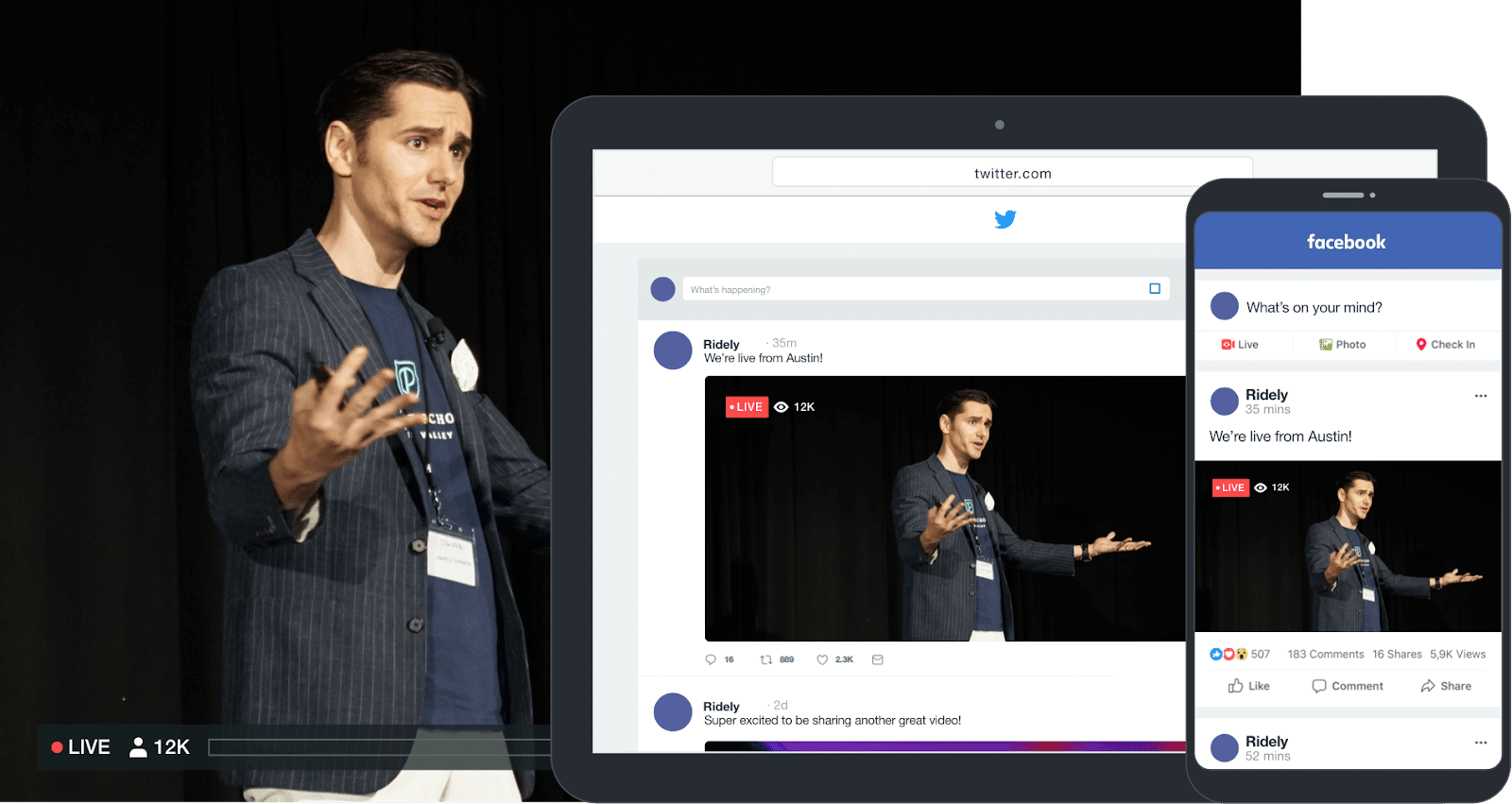Click "We're live from Austin!" Facebook post text
This screenshot has height=804, width=1512.
[1280, 436]
